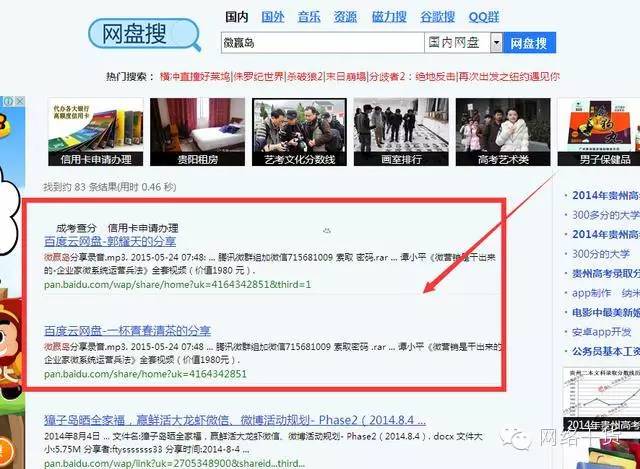Open sidebar link 300分的大学
Screen dimensions: 640x469
[601, 254]
